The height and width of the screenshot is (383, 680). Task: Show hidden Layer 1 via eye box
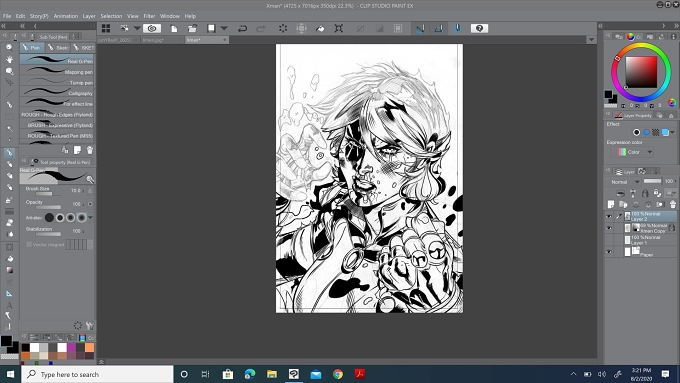tap(609, 239)
